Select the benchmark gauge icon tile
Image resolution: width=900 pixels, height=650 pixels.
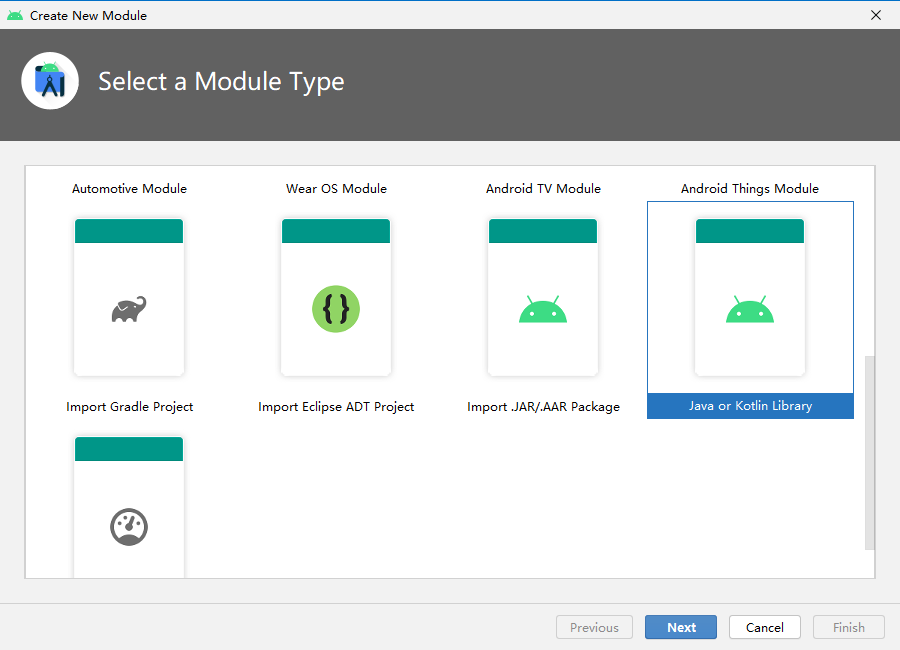(x=129, y=526)
